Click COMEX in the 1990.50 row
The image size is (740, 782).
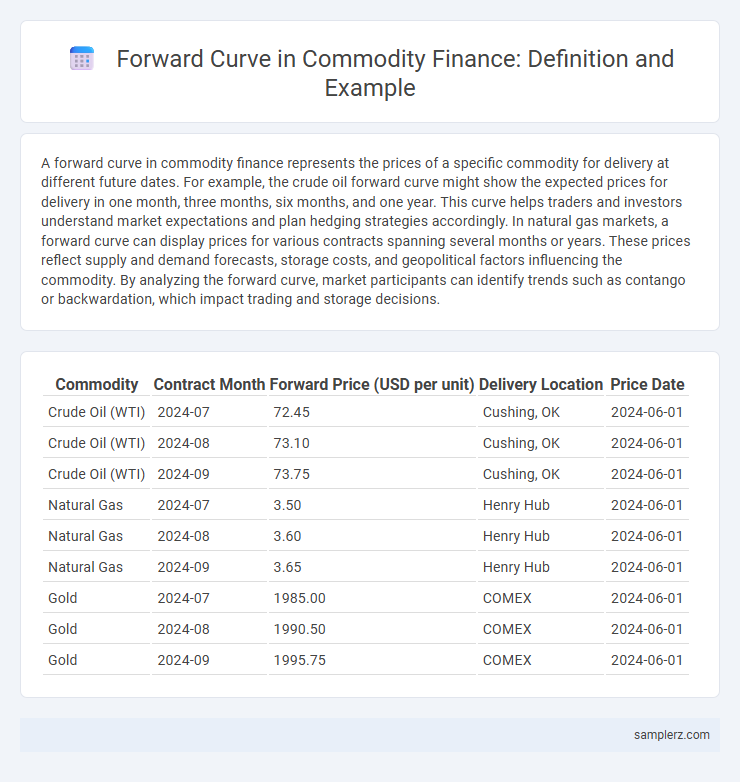tap(507, 629)
